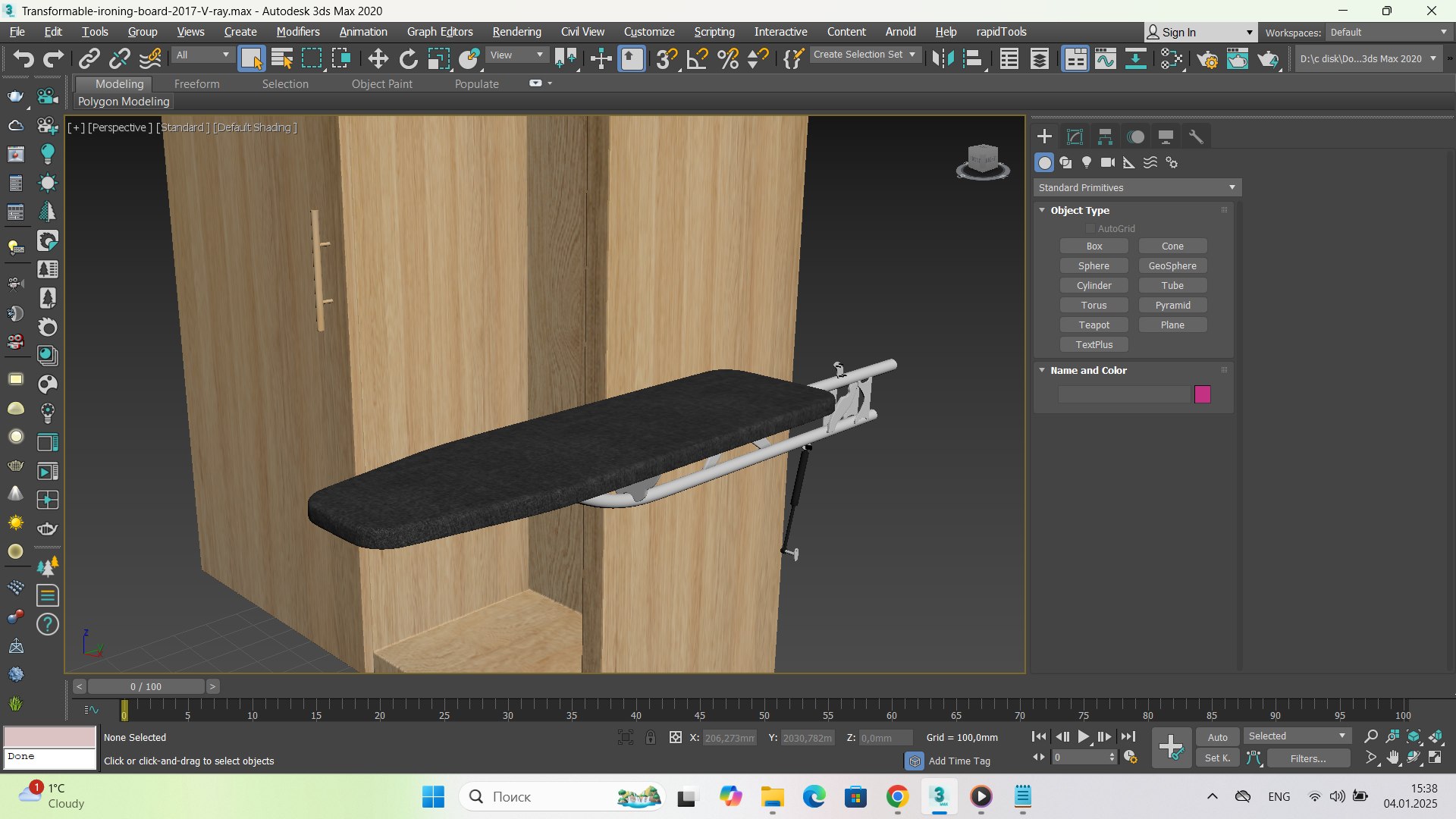The height and width of the screenshot is (819, 1456).
Task: Open the Modifiers menu
Action: tap(297, 32)
